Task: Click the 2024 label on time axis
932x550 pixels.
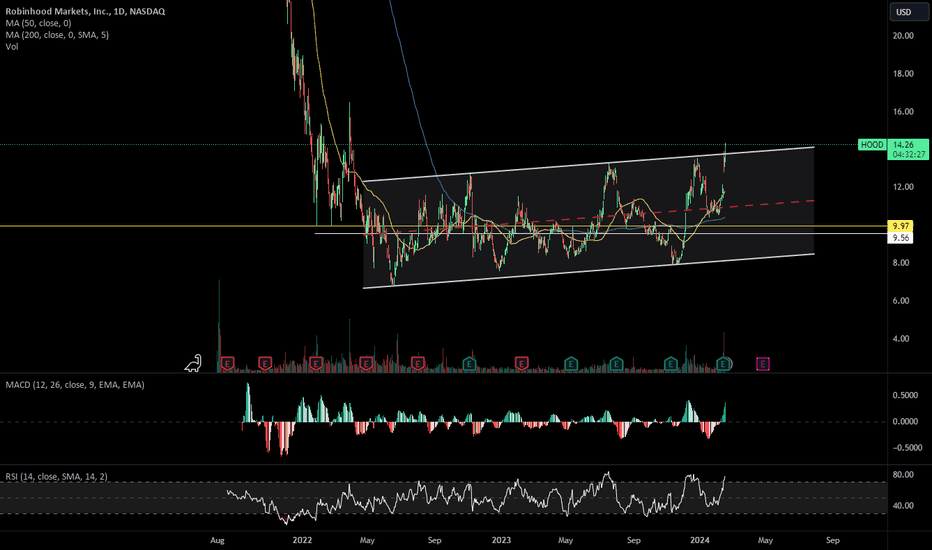Action: click(x=700, y=540)
